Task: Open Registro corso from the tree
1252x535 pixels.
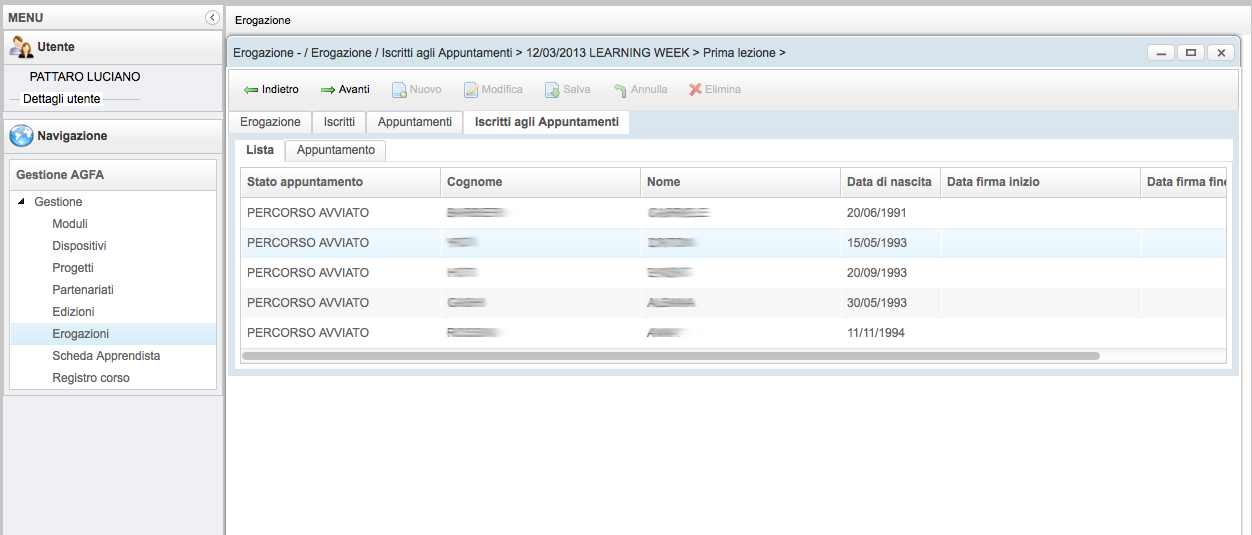Action: [x=91, y=378]
